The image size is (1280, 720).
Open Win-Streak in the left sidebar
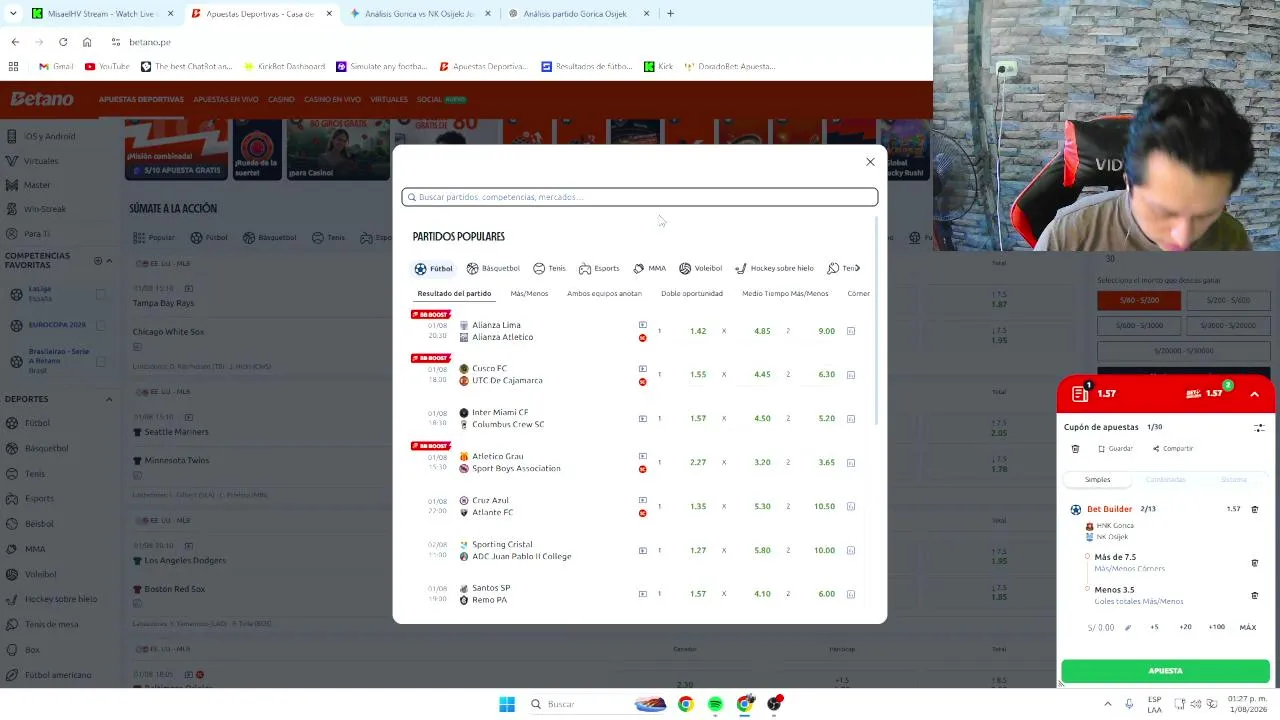44,209
